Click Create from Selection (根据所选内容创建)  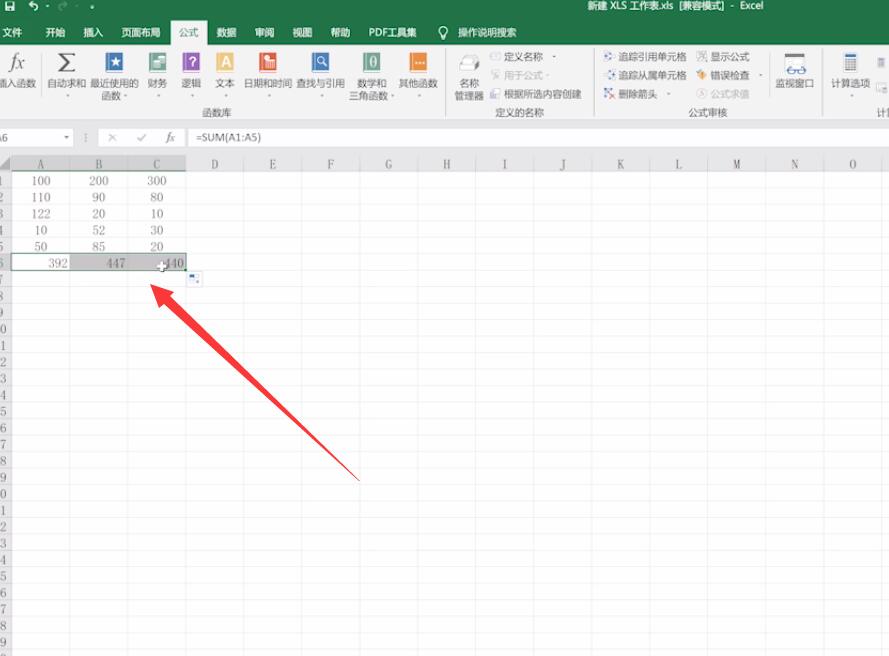536,94
